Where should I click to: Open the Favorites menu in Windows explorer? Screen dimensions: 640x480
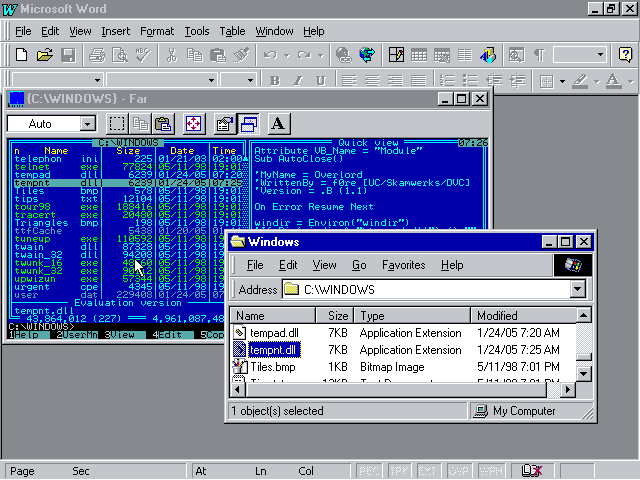click(x=403, y=265)
